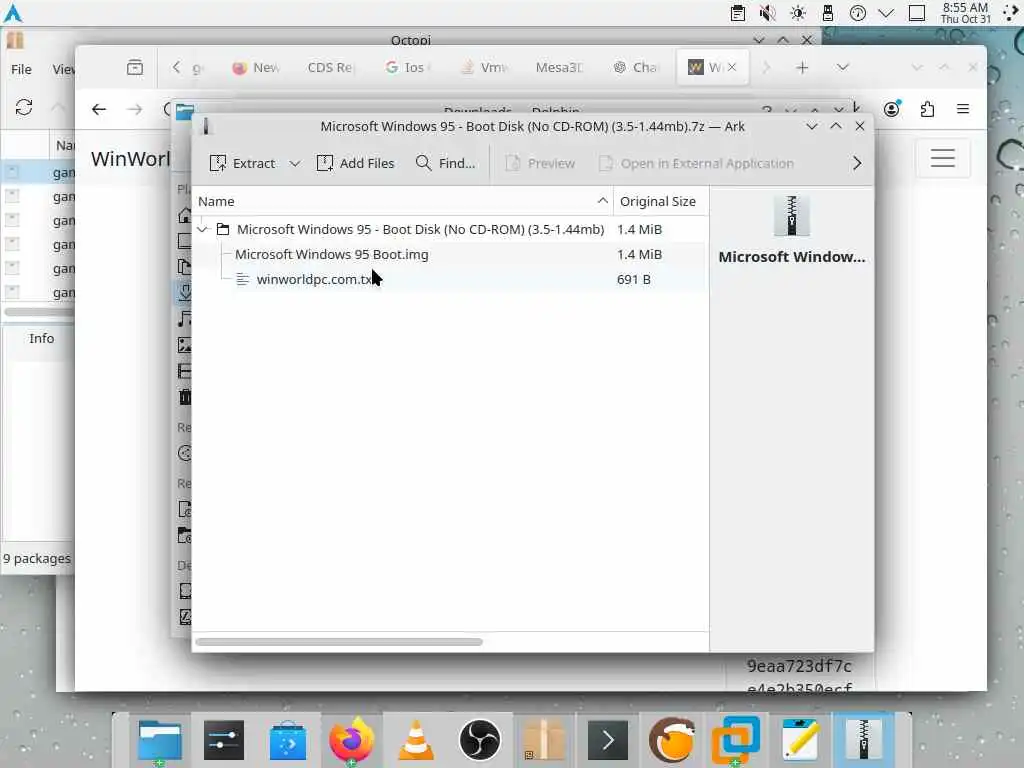Click Add Files in Ark toolbar
Screen dimensions: 1024x768
(x=355, y=163)
